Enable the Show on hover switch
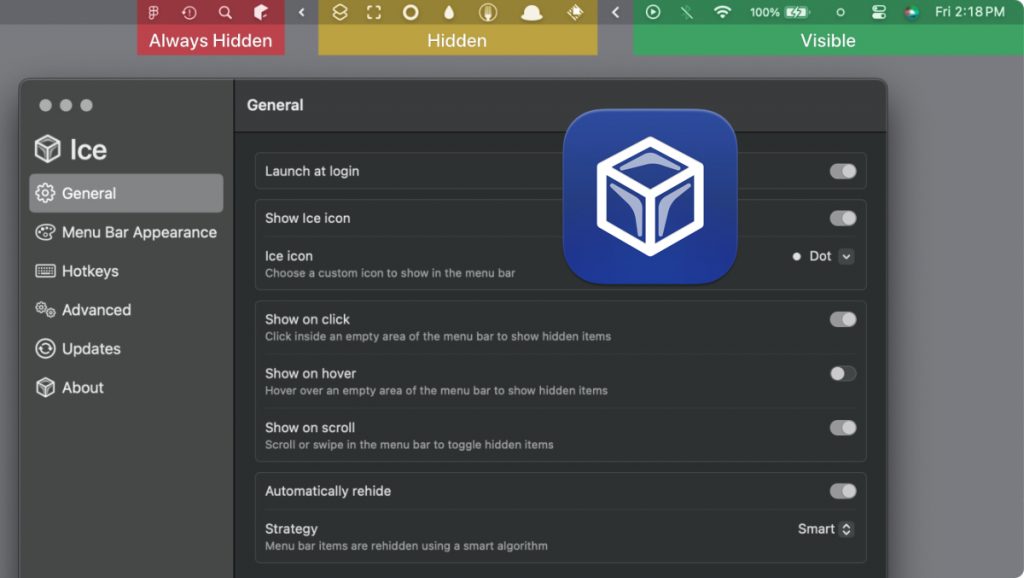This screenshot has height=578, width=1024. pyautogui.click(x=842, y=373)
